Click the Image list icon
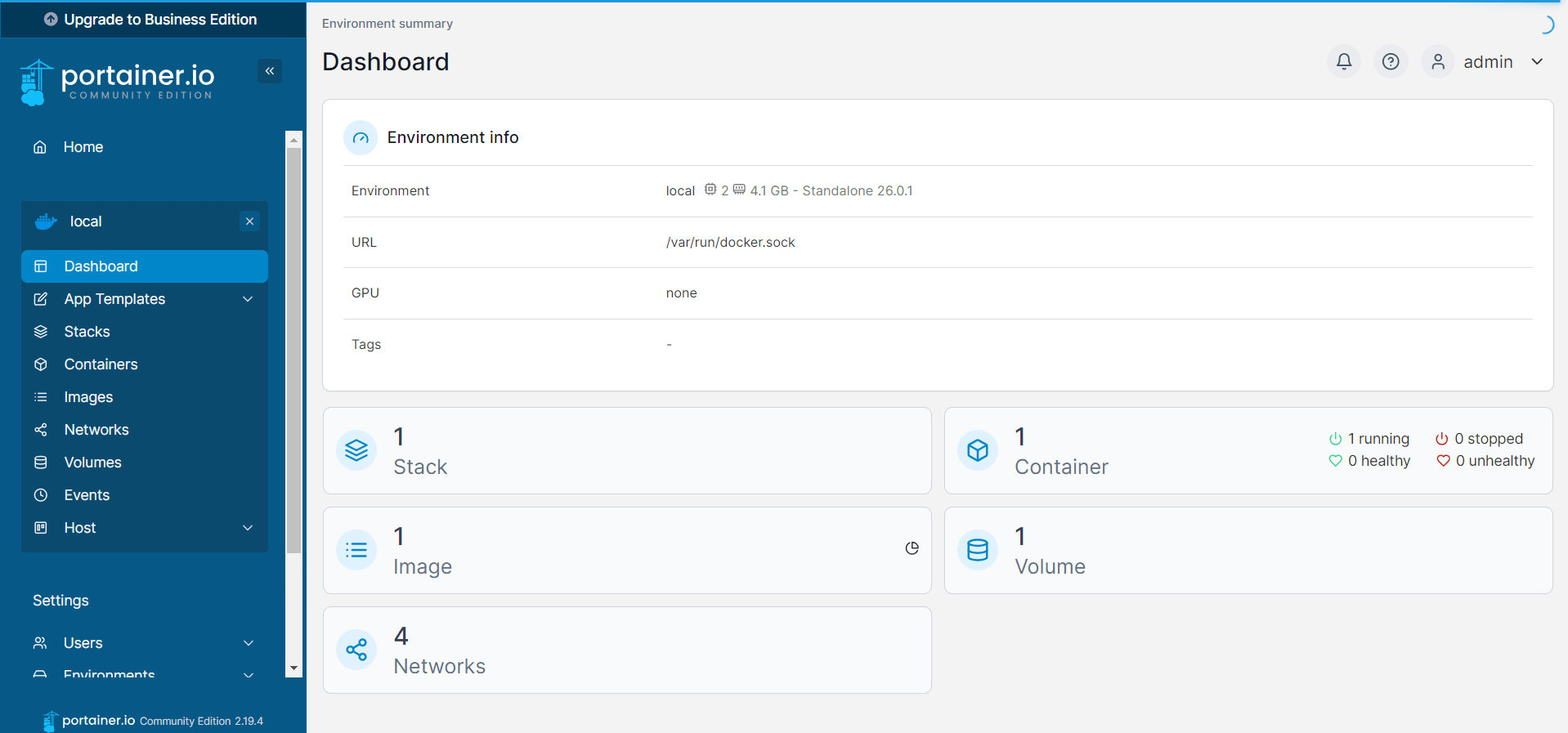The height and width of the screenshot is (733, 1568). [356, 550]
